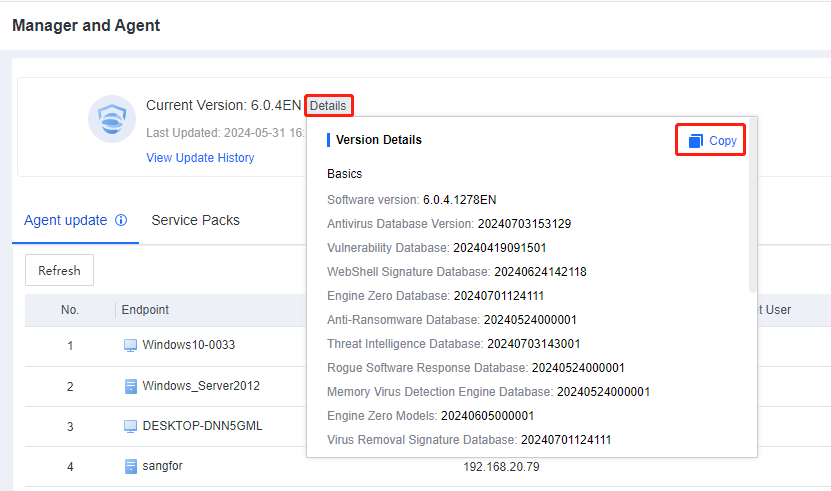Click the info icon next to Agent update
The height and width of the screenshot is (491, 831).
pos(121,220)
